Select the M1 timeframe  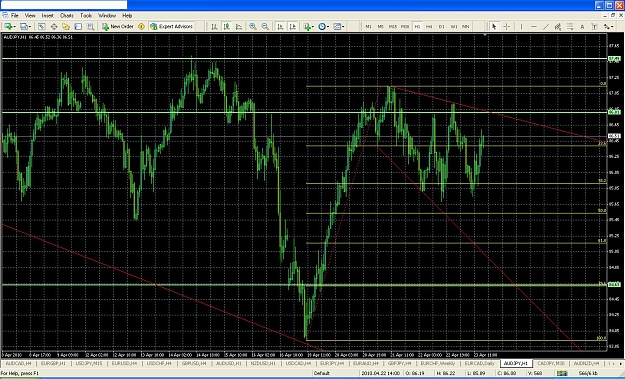pos(368,26)
